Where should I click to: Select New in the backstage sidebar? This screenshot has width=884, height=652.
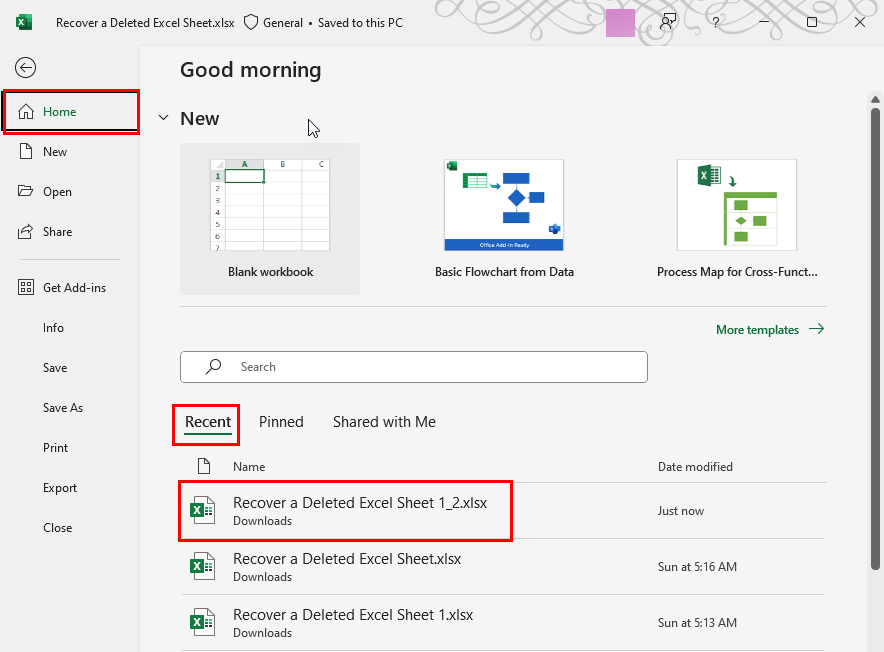(55, 152)
